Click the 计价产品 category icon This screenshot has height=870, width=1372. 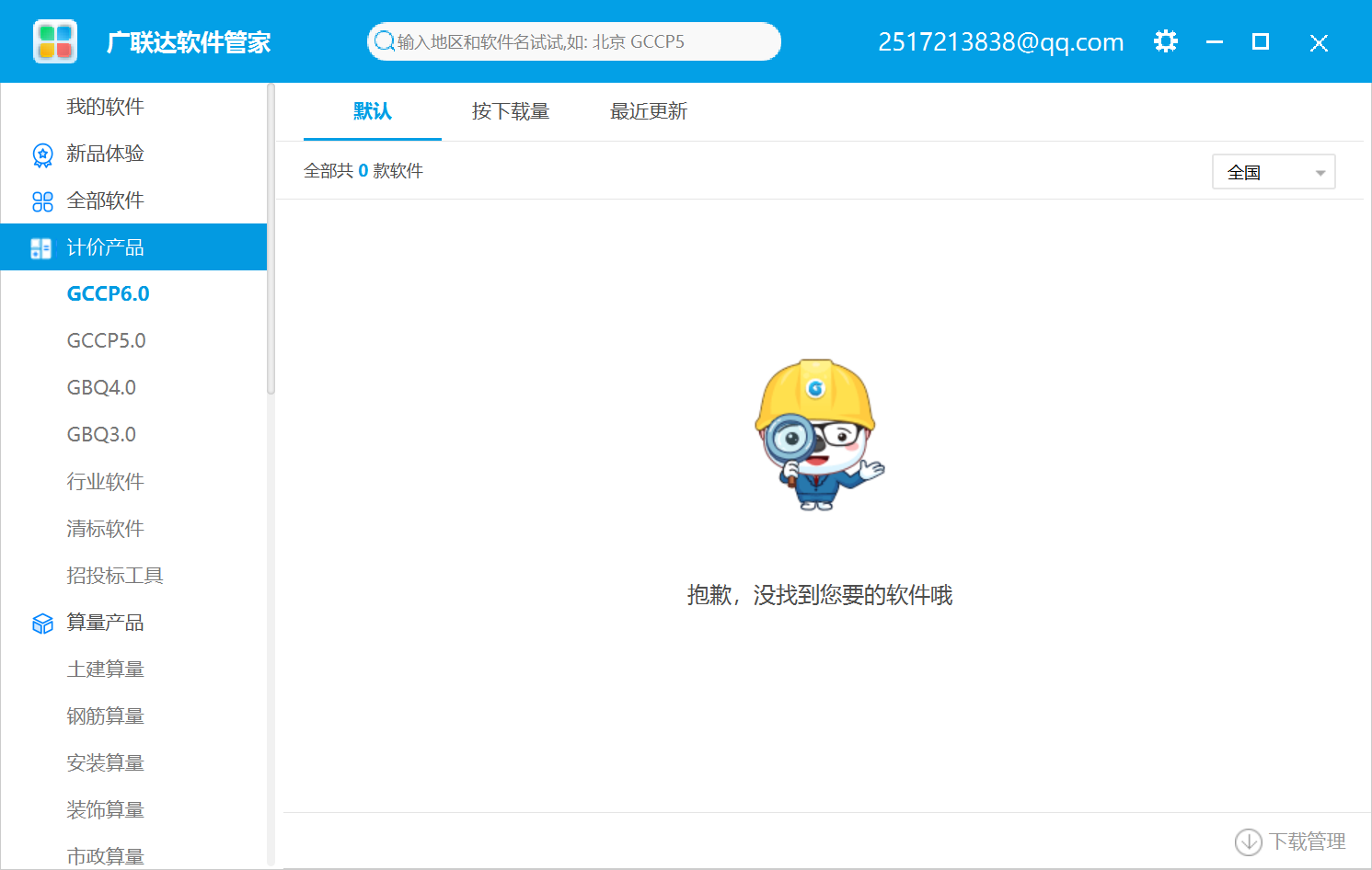[x=41, y=248]
